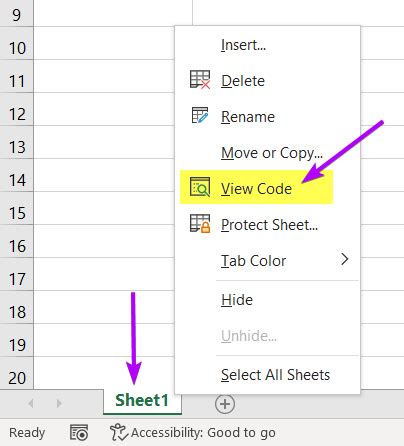Expand the Tab Color submenu arrow

[x=345, y=259]
